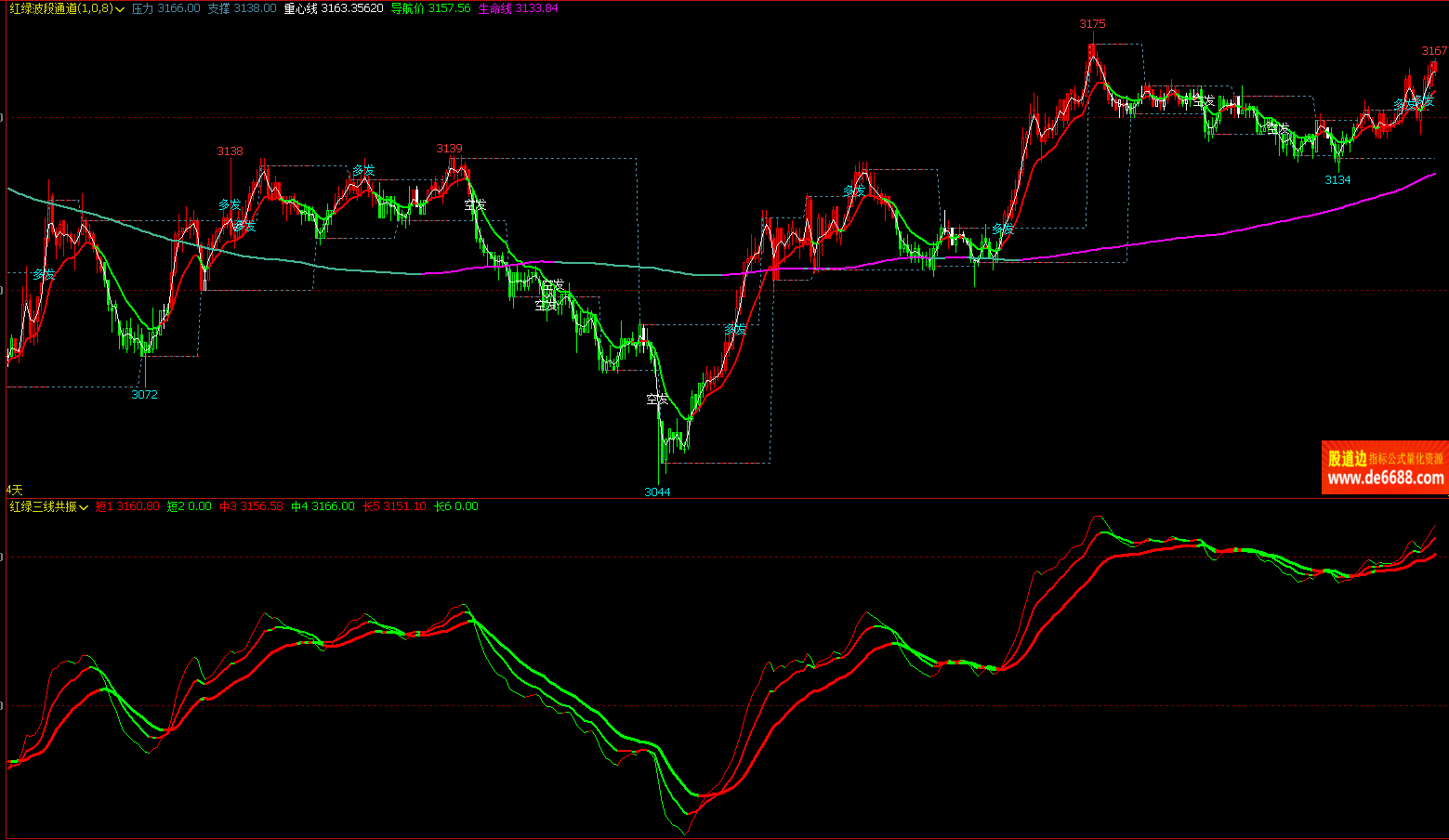
Task: Click the 3139 high price marker
Action: click(x=449, y=149)
